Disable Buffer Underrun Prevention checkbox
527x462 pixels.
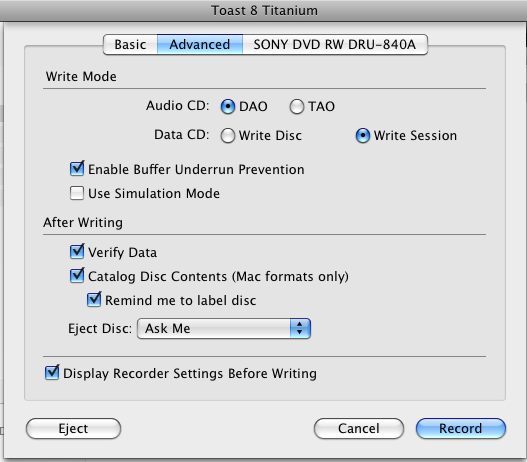pos(77,169)
